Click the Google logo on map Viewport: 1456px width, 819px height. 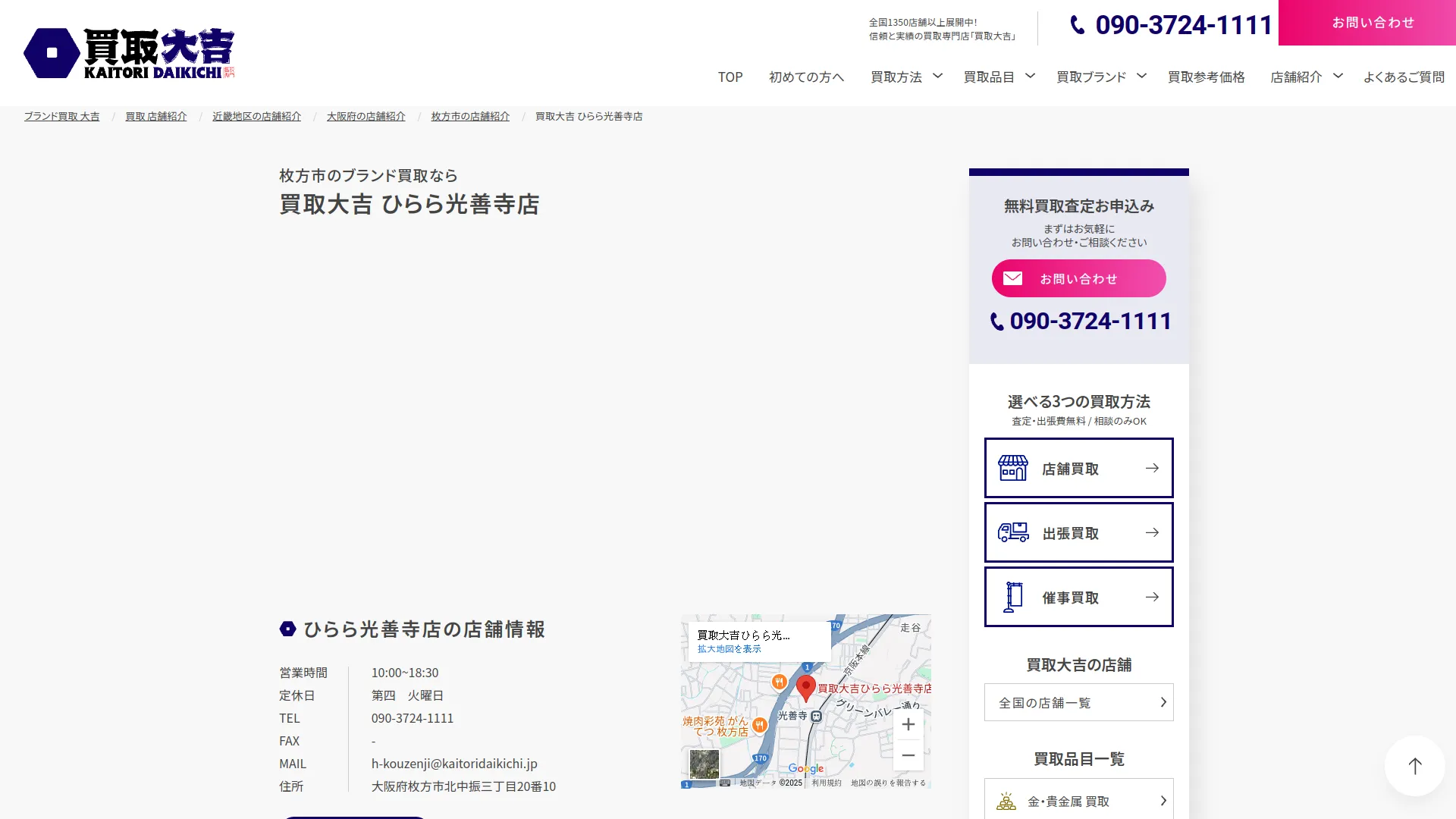tap(805, 768)
